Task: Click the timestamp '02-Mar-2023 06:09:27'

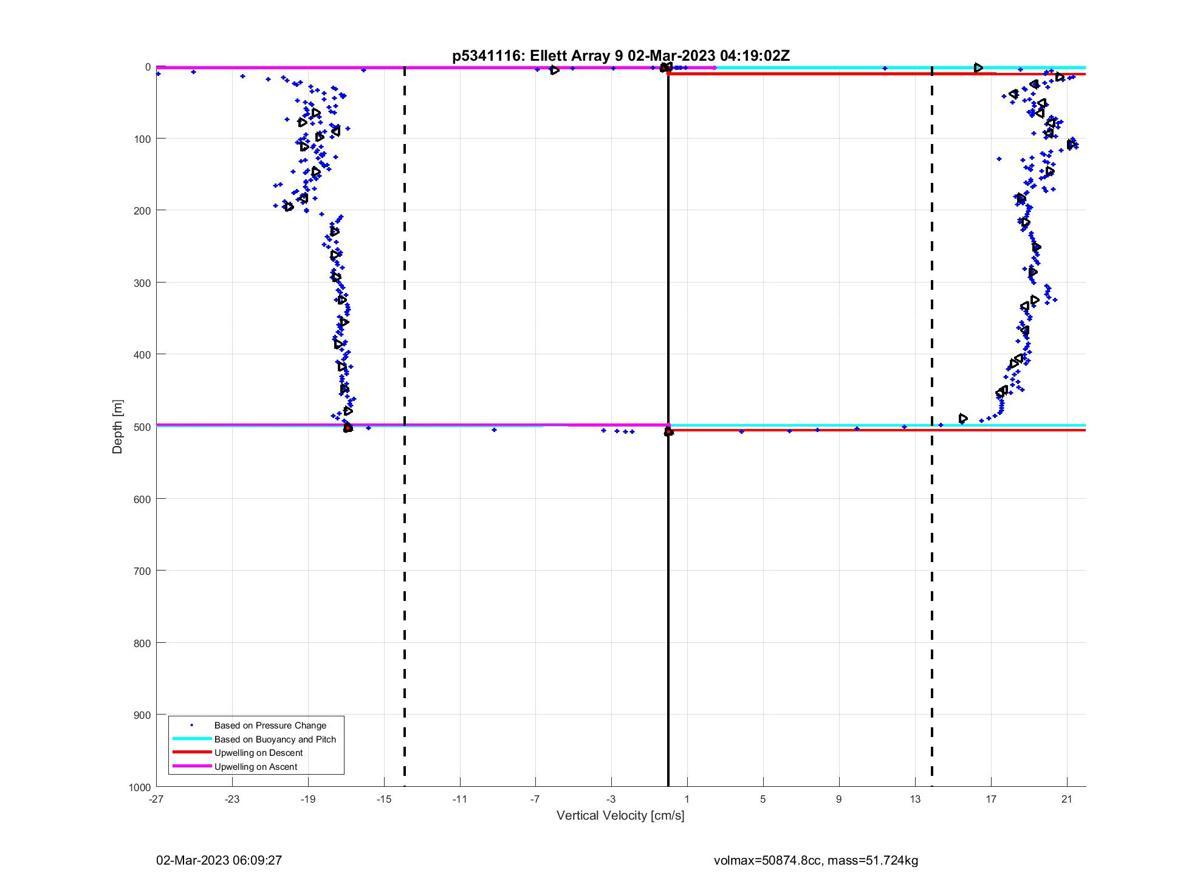Action: pyautogui.click(x=219, y=860)
